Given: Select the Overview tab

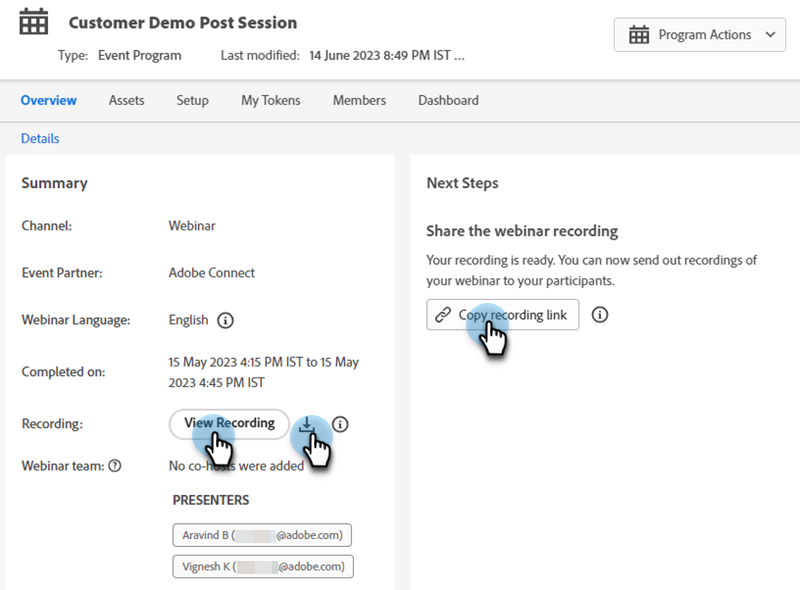Looking at the screenshot, I should click(49, 100).
